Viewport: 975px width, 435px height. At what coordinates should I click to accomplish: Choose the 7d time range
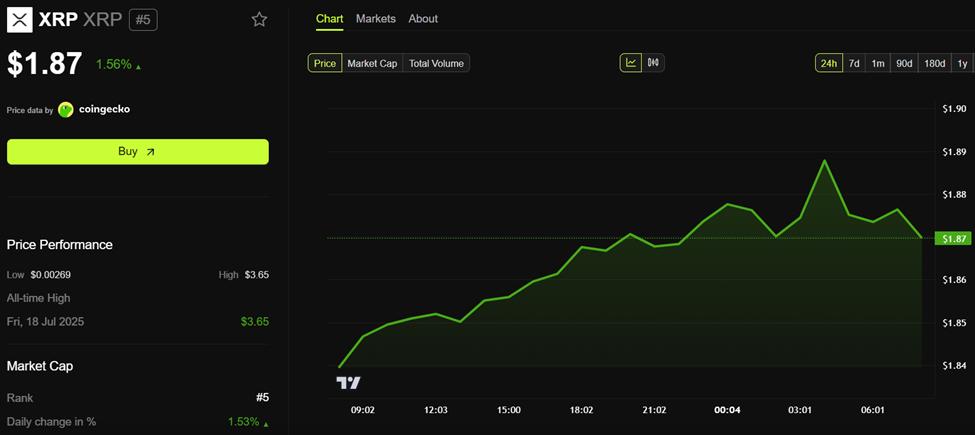pyautogui.click(x=854, y=63)
